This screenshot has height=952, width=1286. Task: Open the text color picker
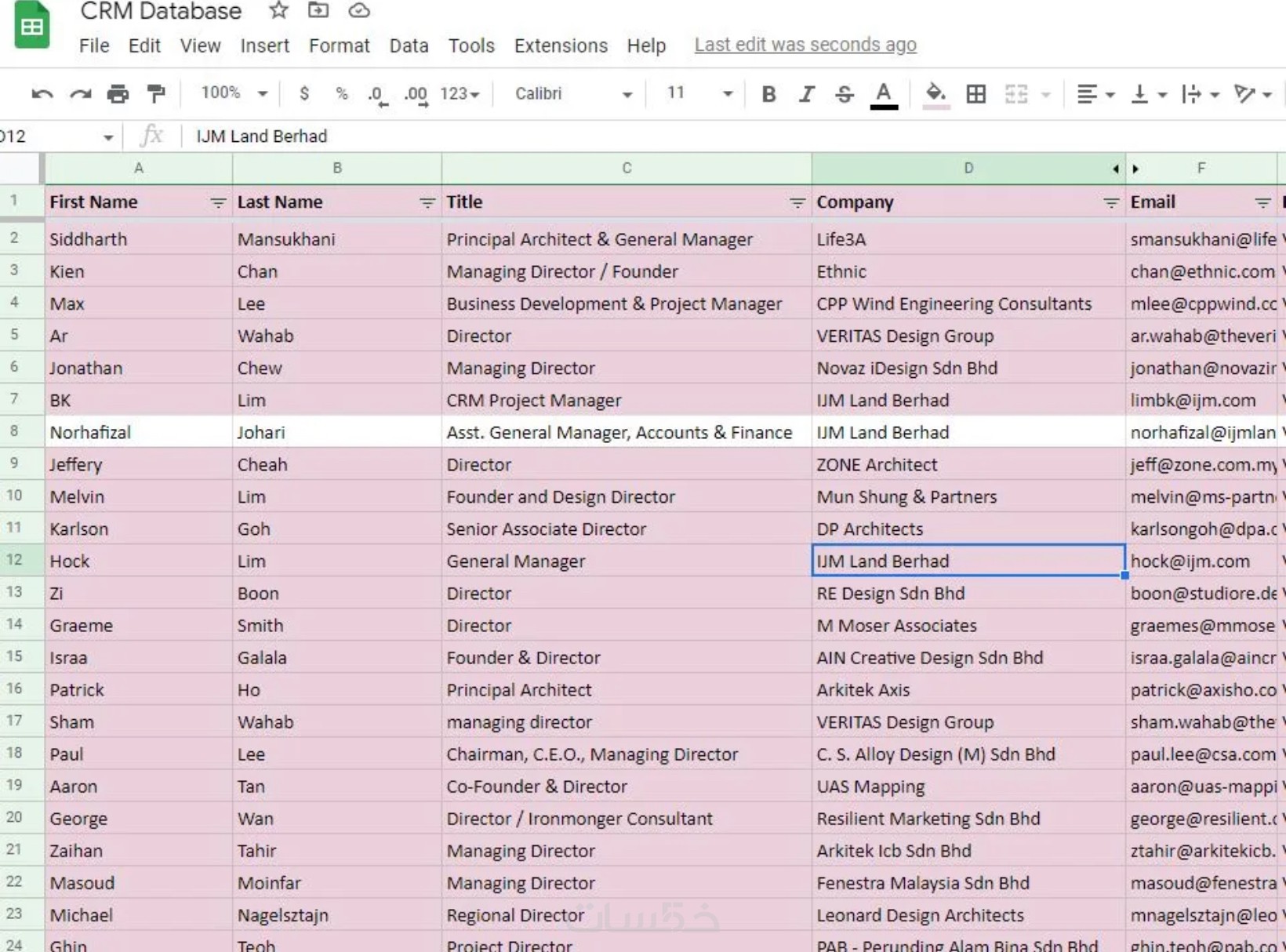point(884,95)
